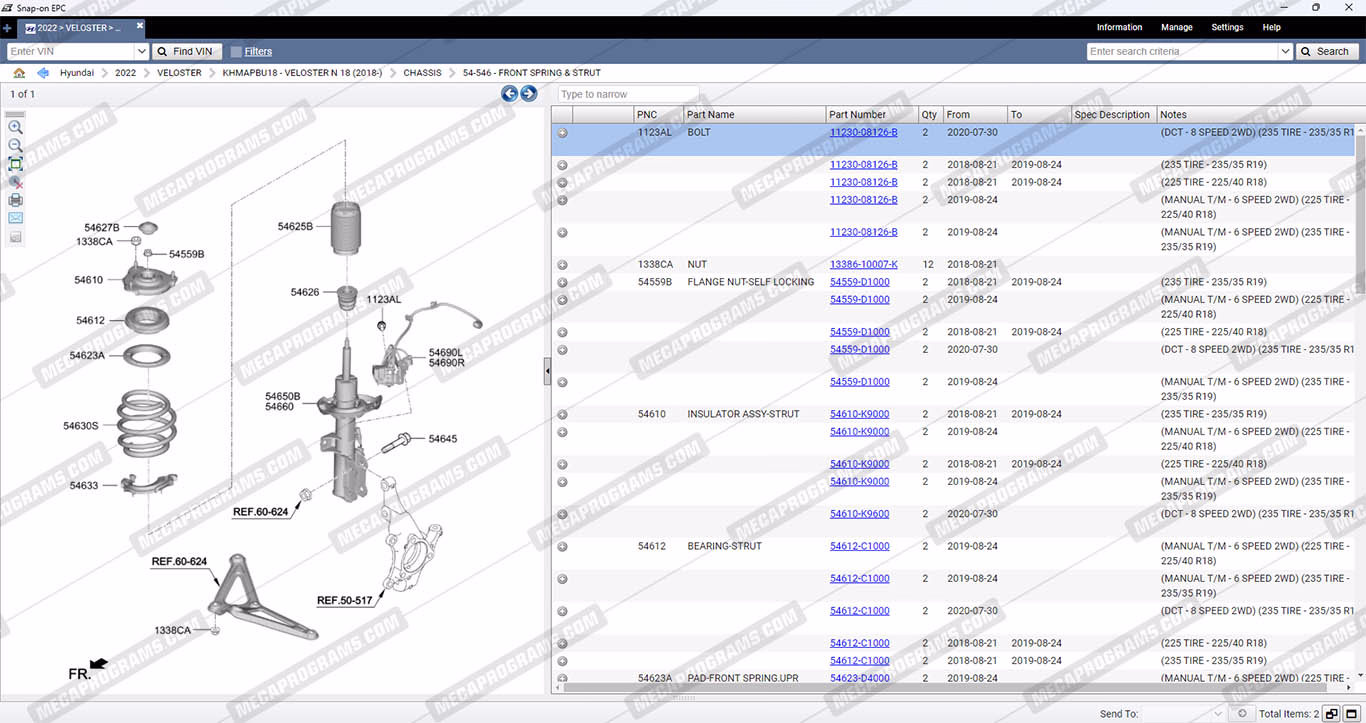
Task: Go to the previous illustration with the left arrow
Action: 509,94
